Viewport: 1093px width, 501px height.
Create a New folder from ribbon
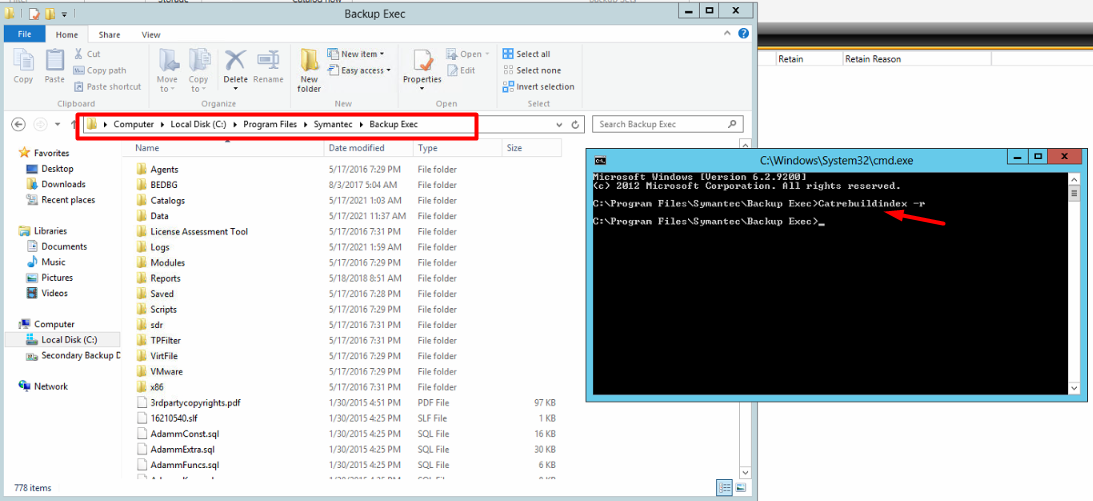click(x=309, y=68)
